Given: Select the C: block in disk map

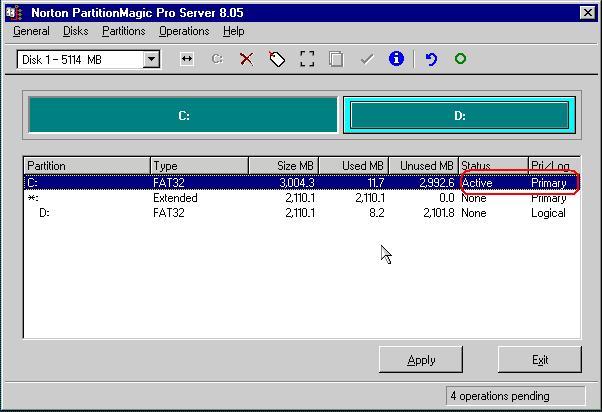Looking at the screenshot, I should pos(184,115).
